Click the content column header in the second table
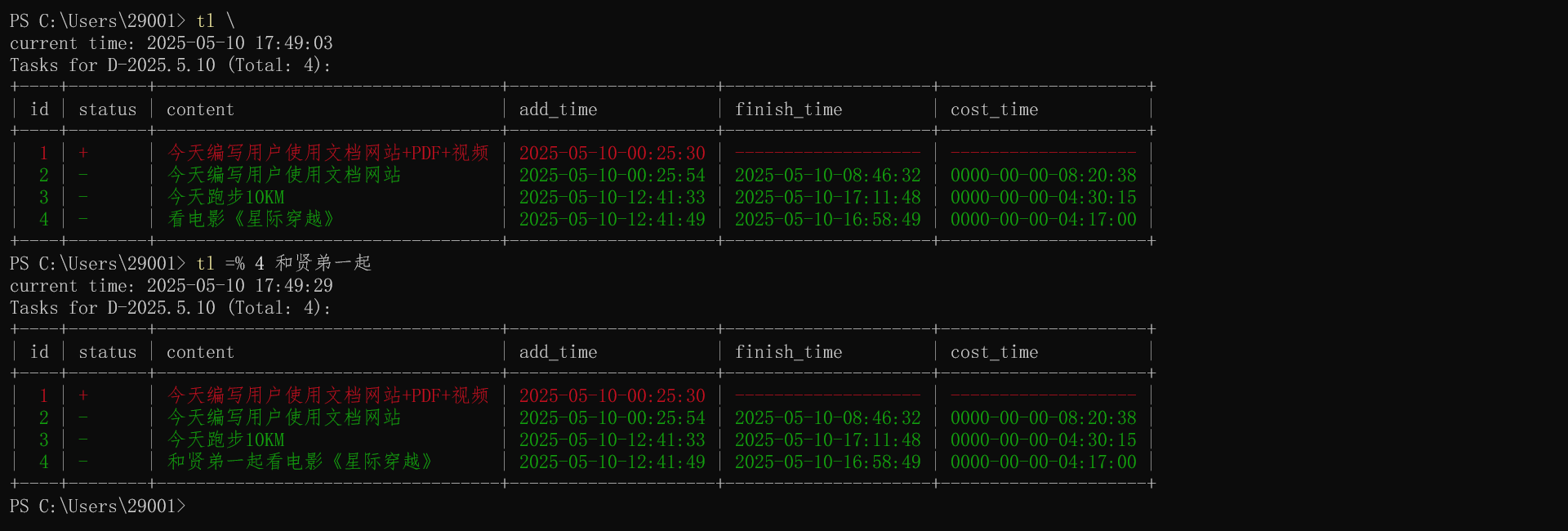 [x=200, y=352]
